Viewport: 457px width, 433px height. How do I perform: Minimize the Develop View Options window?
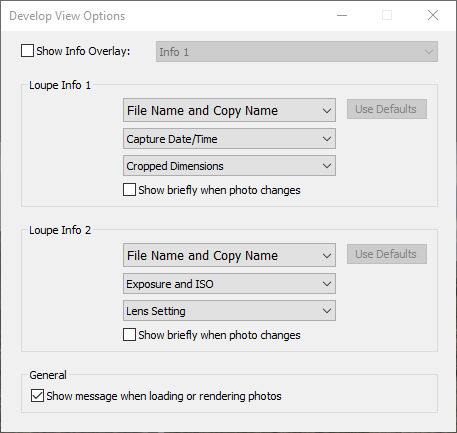click(342, 15)
